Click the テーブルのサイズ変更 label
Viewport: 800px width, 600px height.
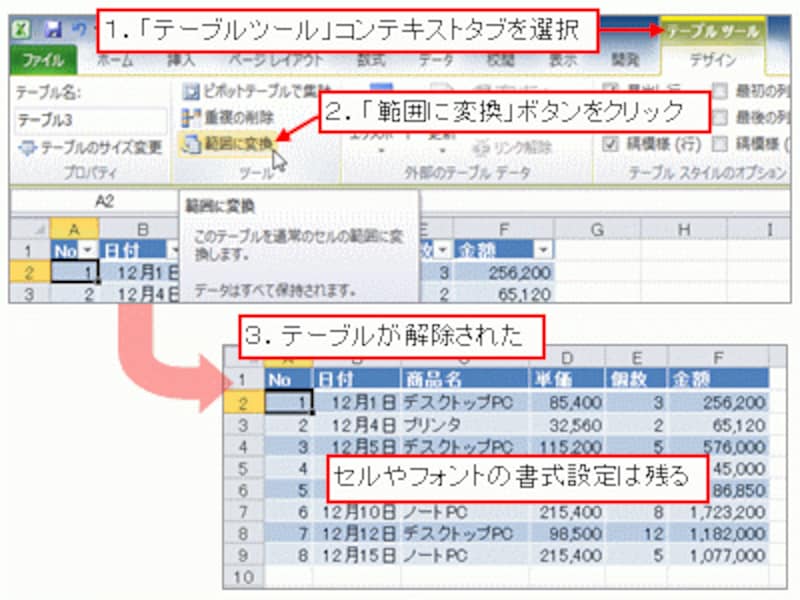pyautogui.click(x=101, y=148)
